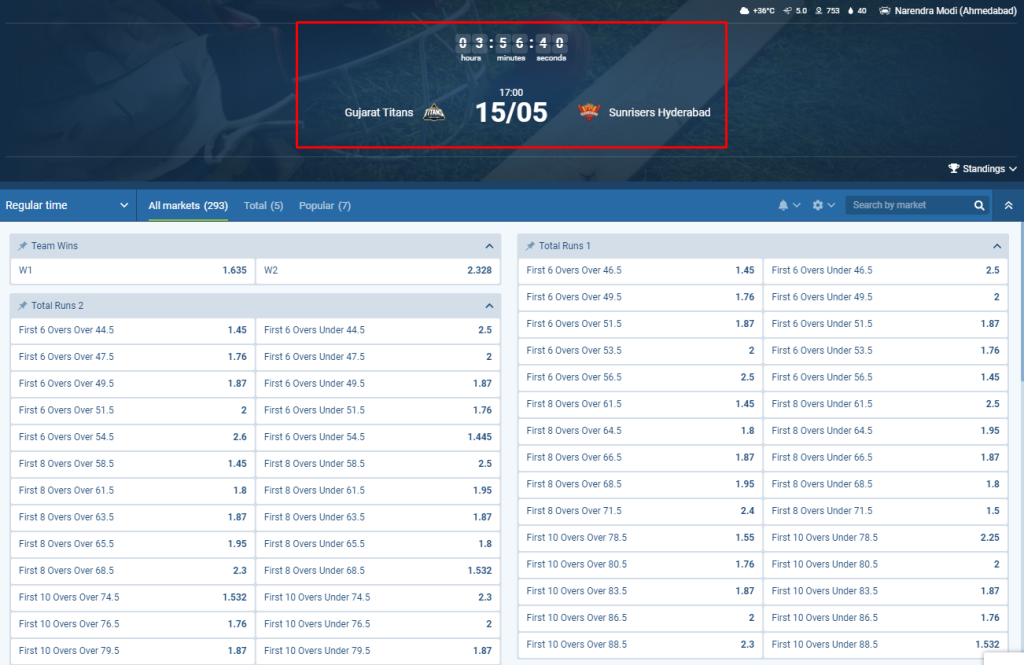
Task: Open the bell notifications dropdown arrow
Action: pyautogui.click(x=797, y=205)
